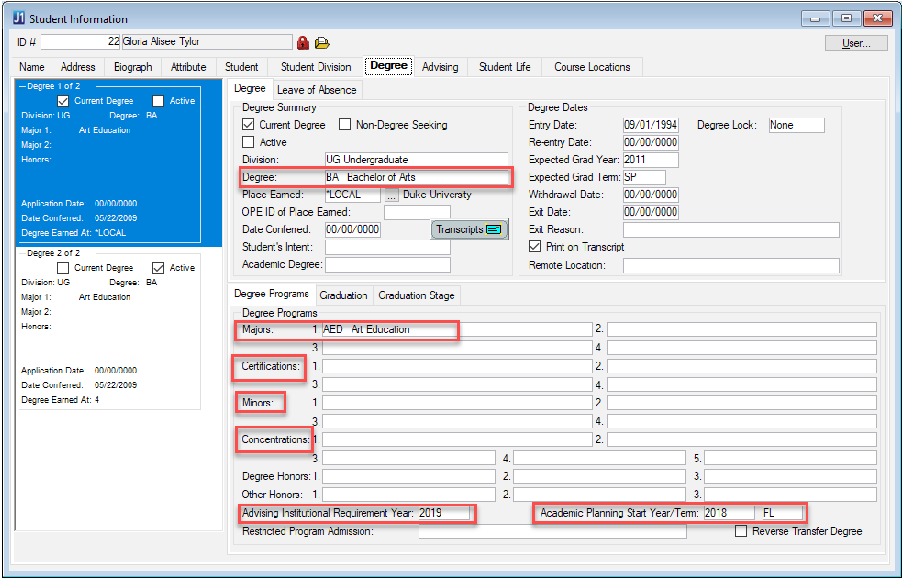The height and width of the screenshot is (580, 904).
Task: Go to the Graduation Stage tab
Action: tap(416, 295)
